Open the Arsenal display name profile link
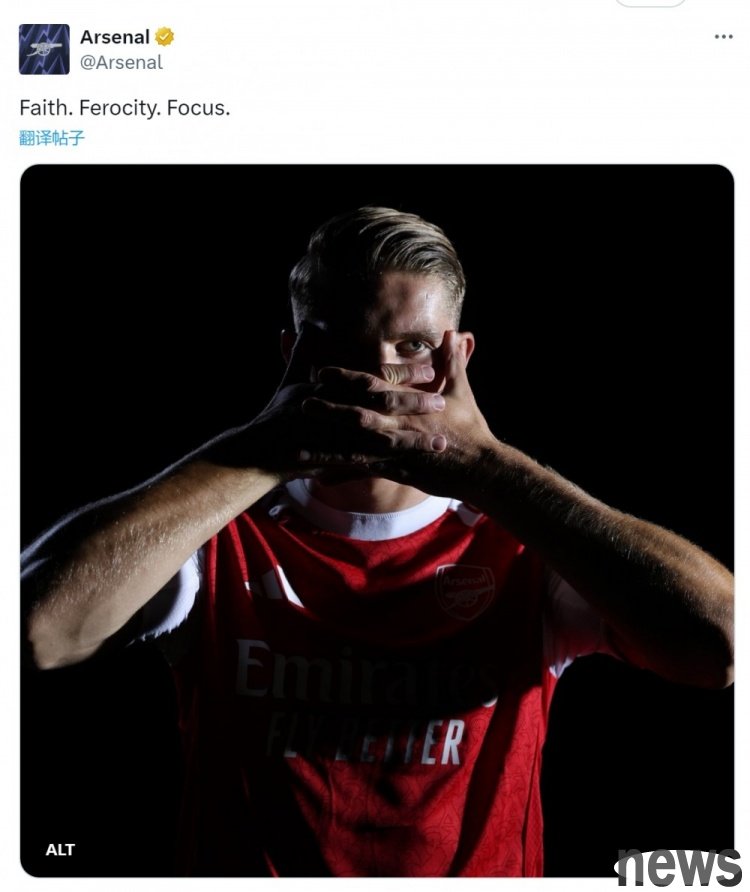This screenshot has width=750, height=892. pyautogui.click(x=114, y=37)
